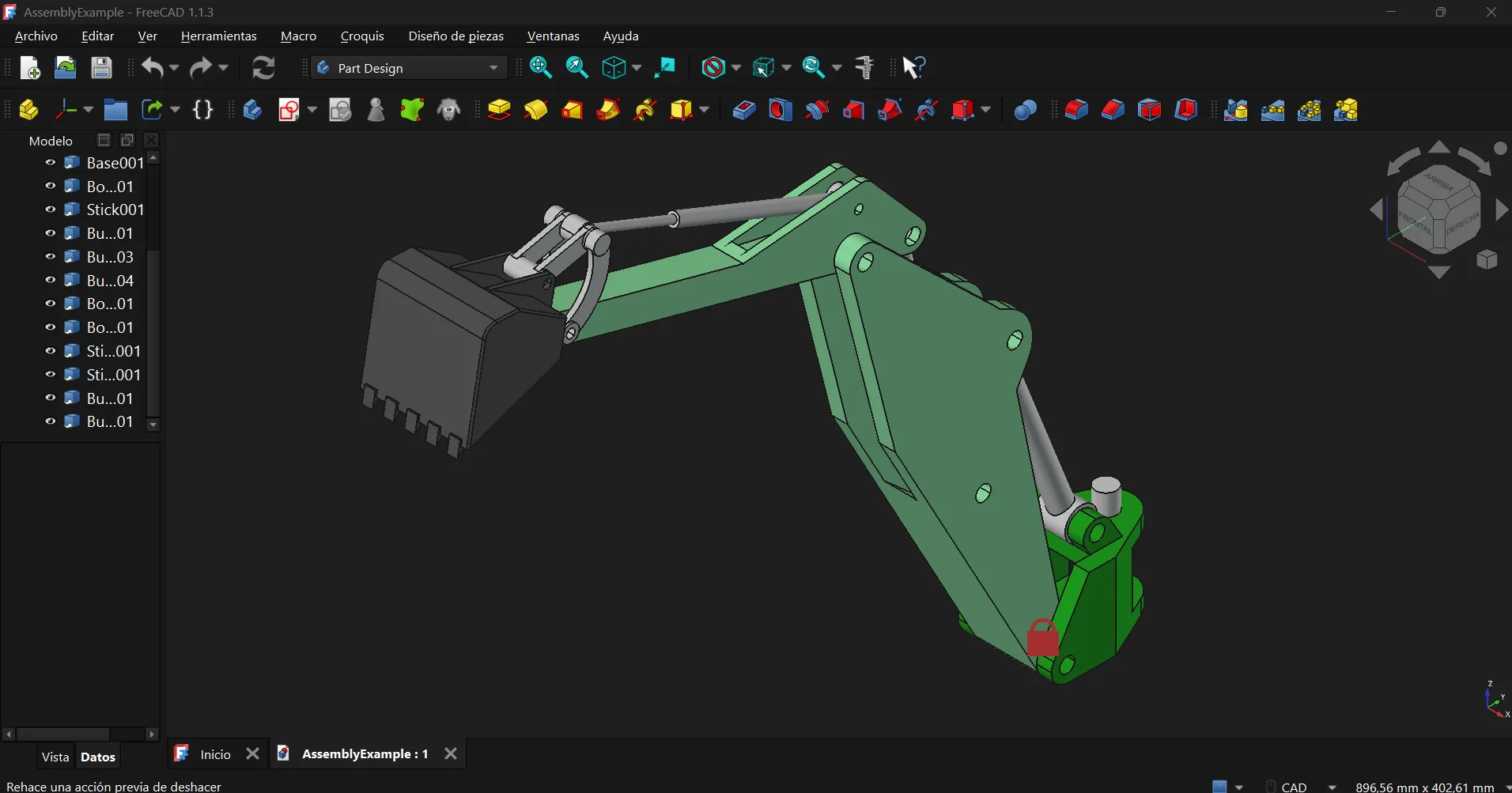The width and height of the screenshot is (1512, 793).
Task: Select the Pocket tool
Action: pyautogui.click(x=743, y=110)
